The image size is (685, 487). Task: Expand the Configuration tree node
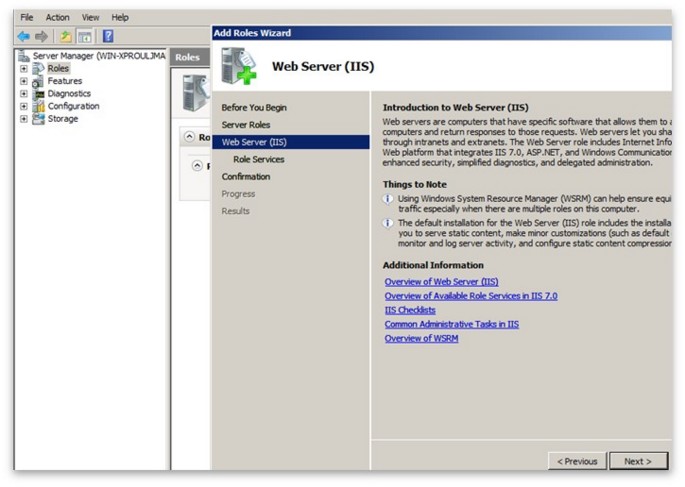point(24,106)
